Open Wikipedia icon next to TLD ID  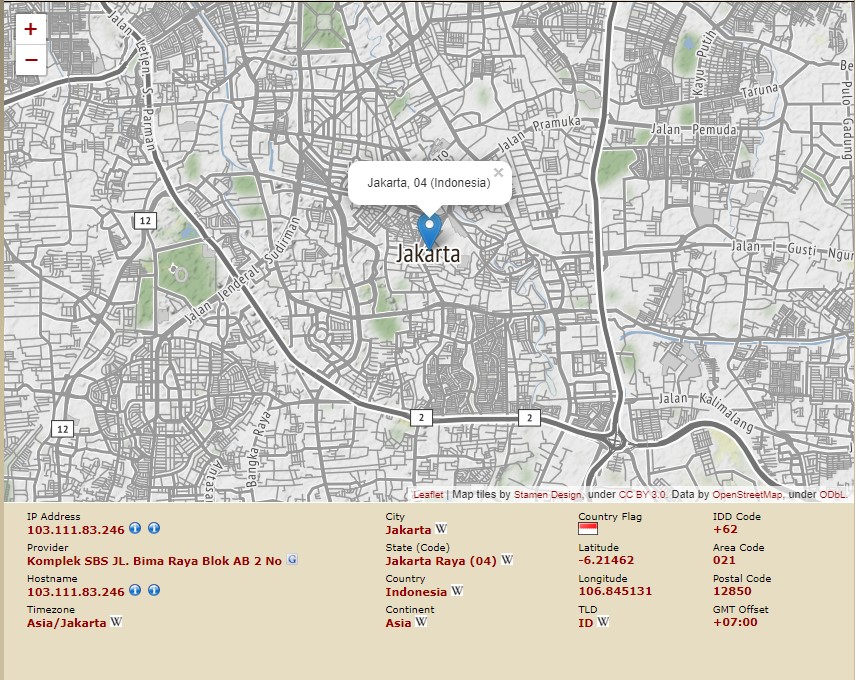point(603,622)
